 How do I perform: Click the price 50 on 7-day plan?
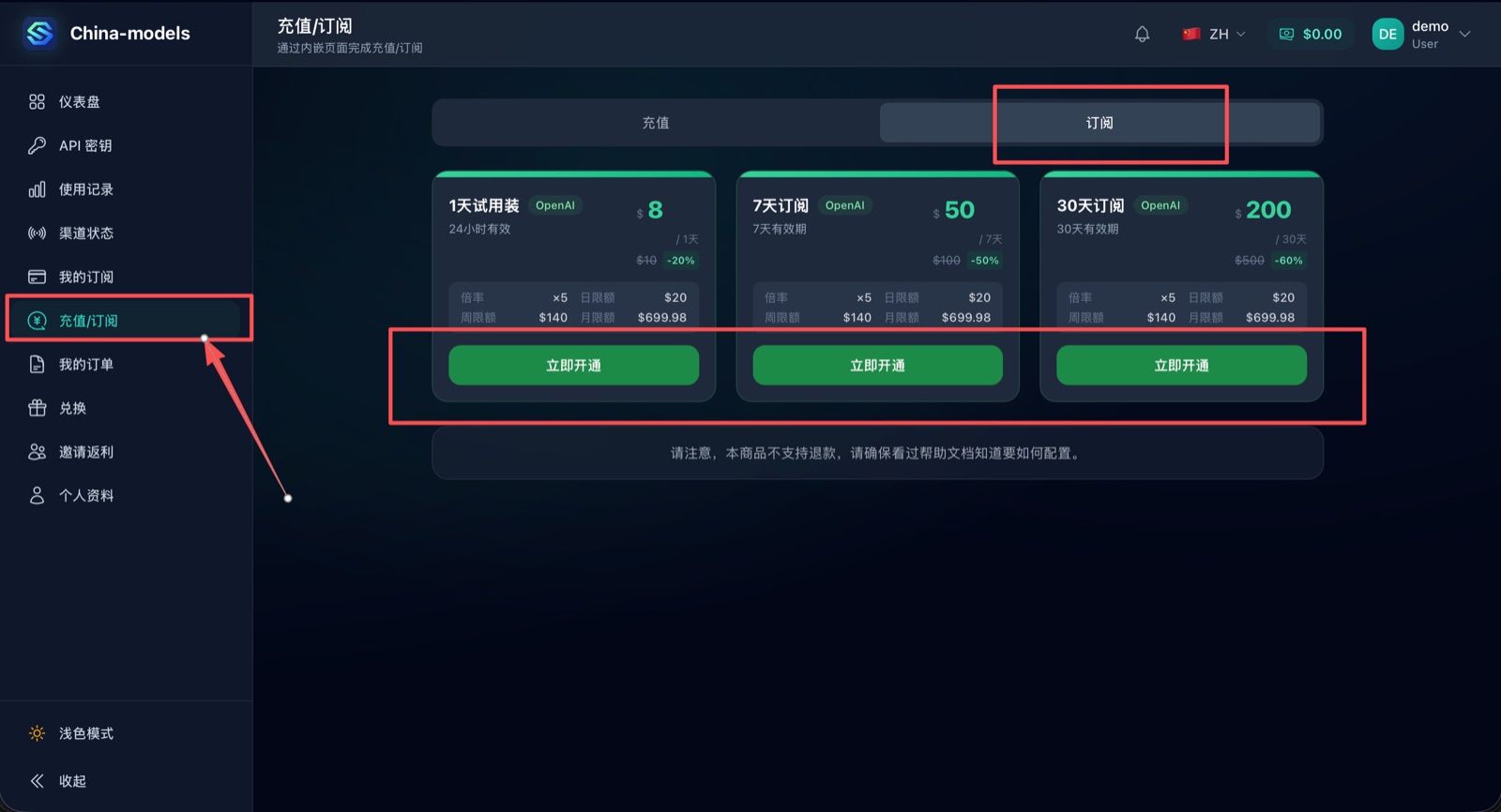(x=960, y=210)
